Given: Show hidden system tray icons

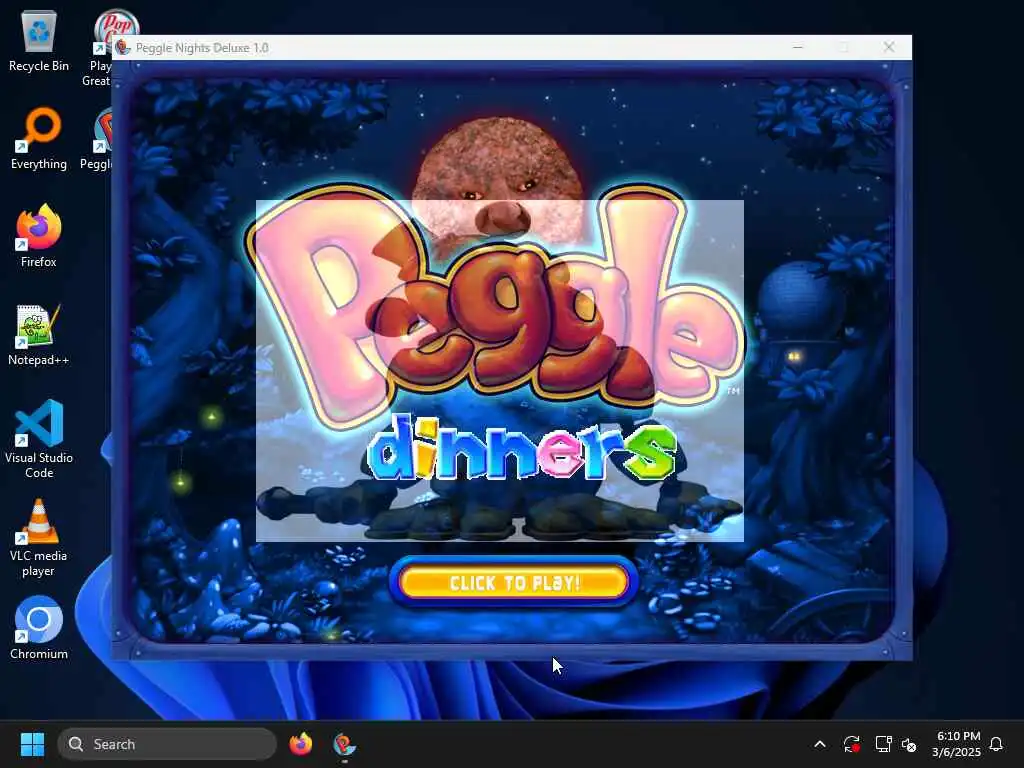Looking at the screenshot, I should pyautogui.click(x=820, y=744).
